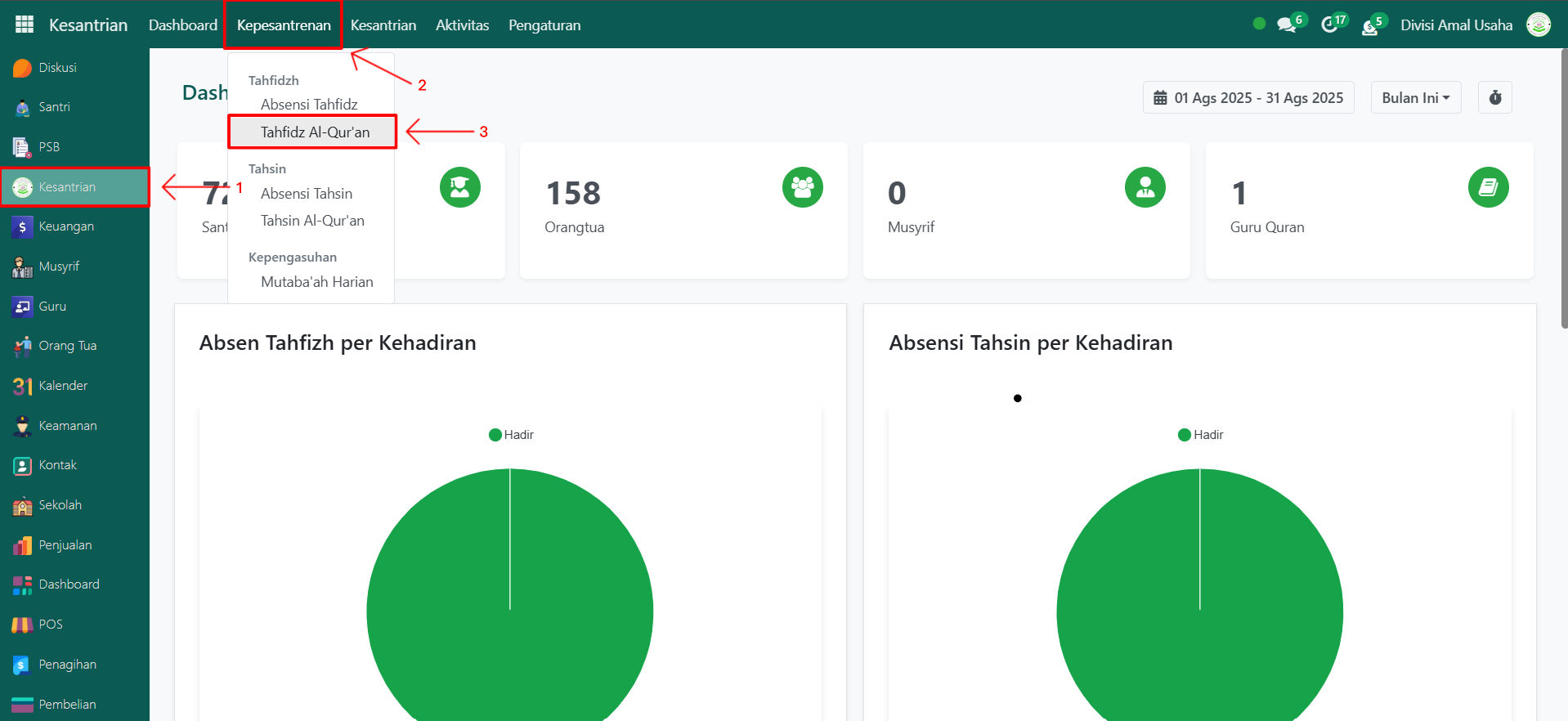
Task: Open the activities clock icon with badge 17
Action: coord(1330,25)
